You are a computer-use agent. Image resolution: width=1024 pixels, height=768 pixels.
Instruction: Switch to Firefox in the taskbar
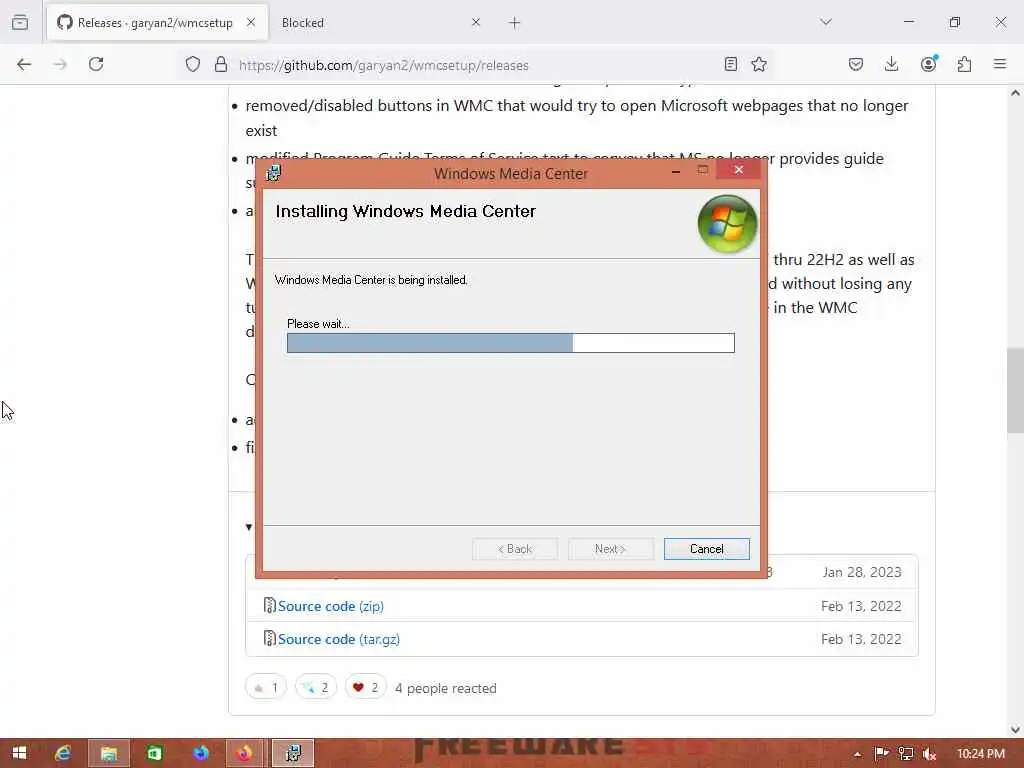[245, 753]
